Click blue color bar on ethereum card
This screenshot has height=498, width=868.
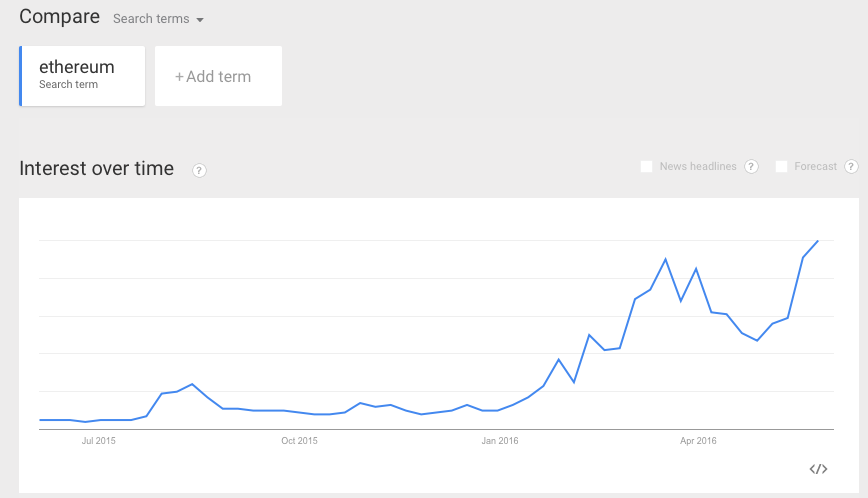coord(21,76)
